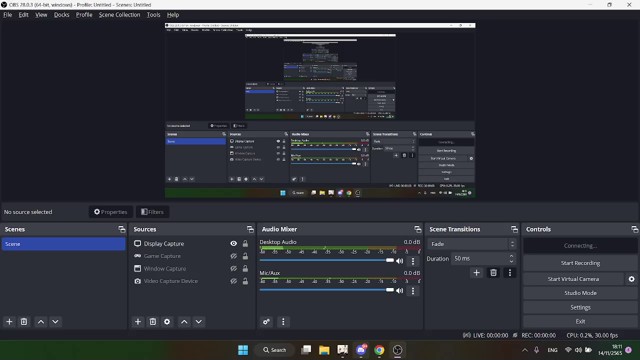The height and width of the screenshot is (360, 640).
Task: Open source properties gear in Sources toolbar
Action: tap(167, 322)
